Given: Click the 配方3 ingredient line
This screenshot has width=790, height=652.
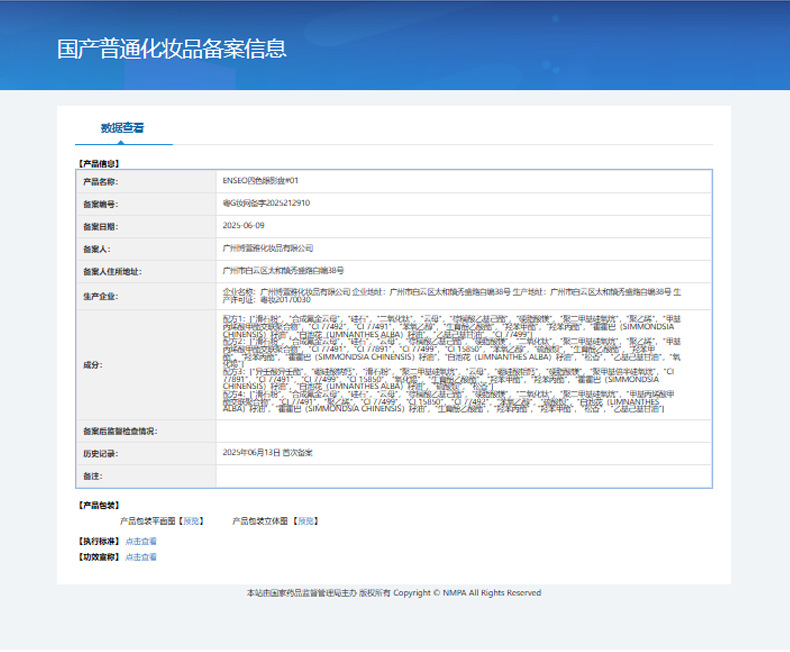Looking at the screenshot, I should tap(448, 379).
